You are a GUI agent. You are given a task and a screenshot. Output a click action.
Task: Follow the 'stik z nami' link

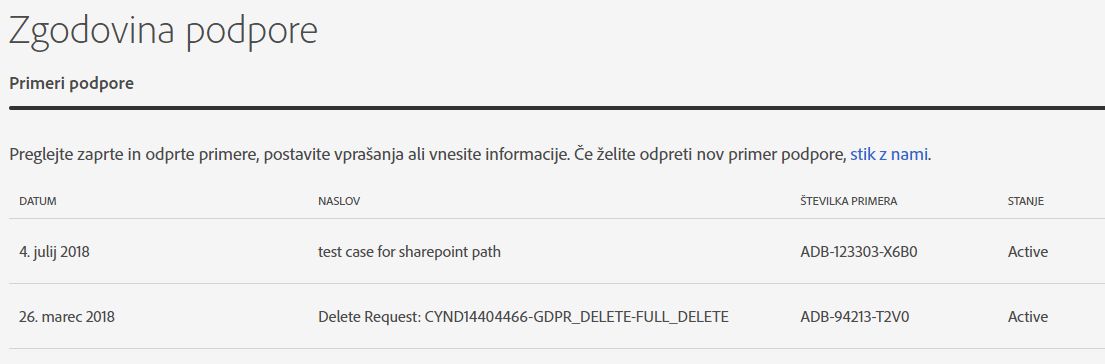click(x=889, y=154)
